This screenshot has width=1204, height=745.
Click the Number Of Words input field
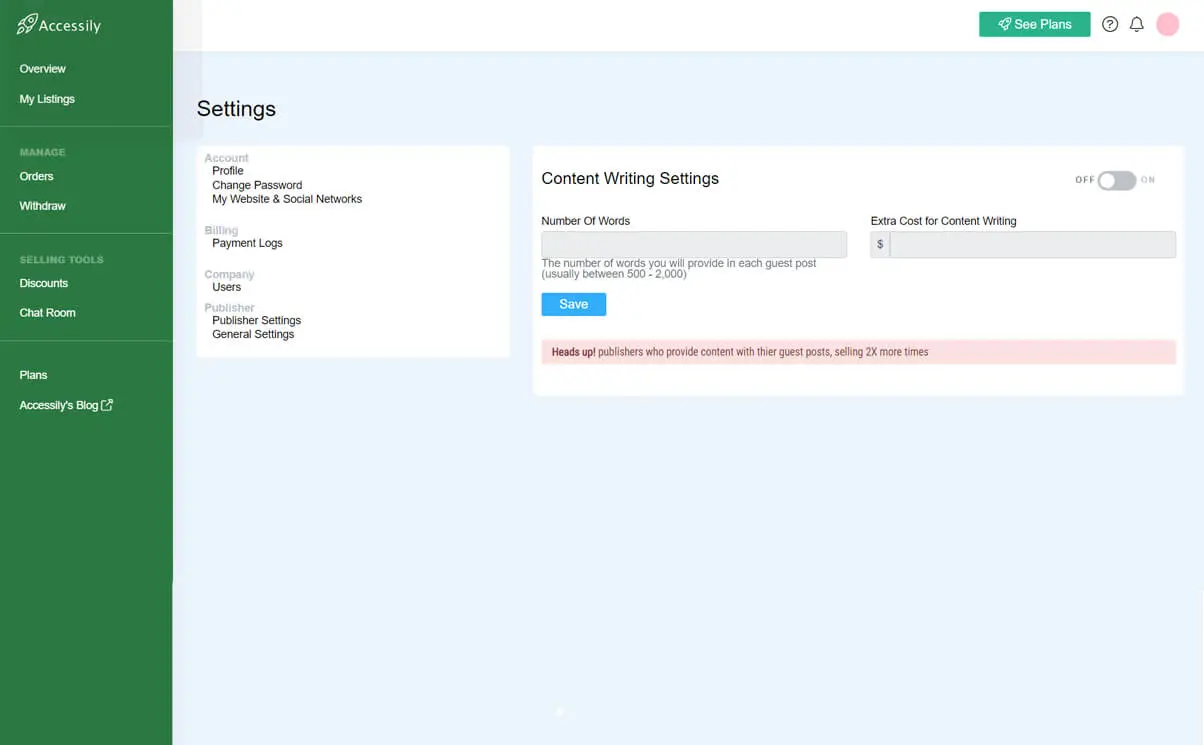click(x=694, y=244)
